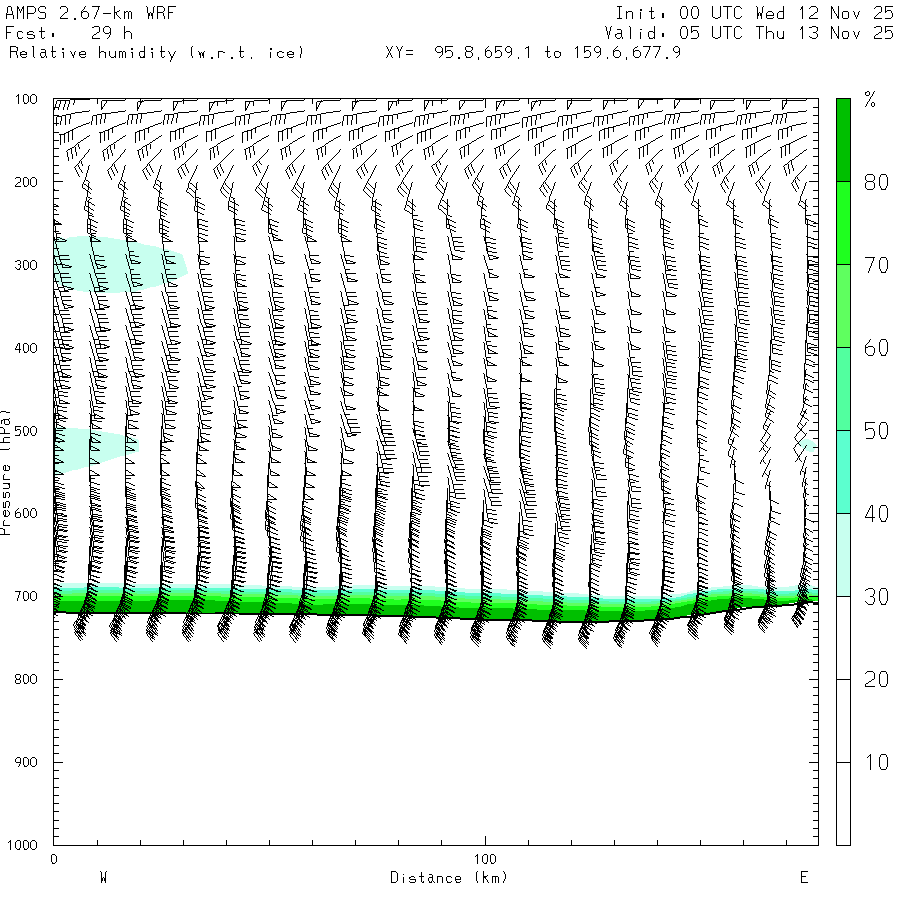
Task: Click the "AMPS 2.67-km WRF" title text
Action: point(76,13)
